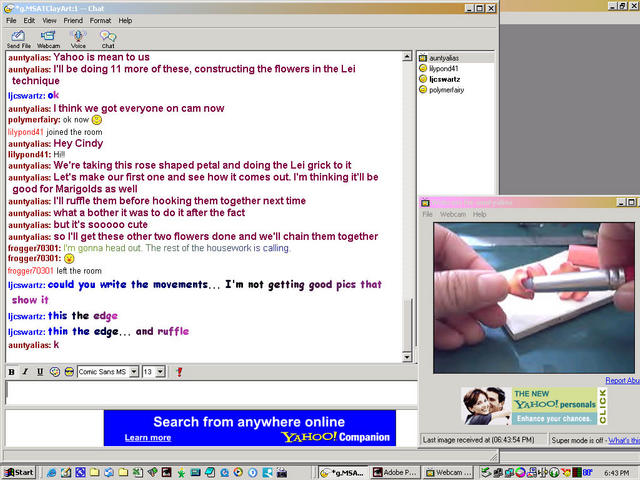Open the Help menu in chat window
The height and width of the screenshot is (480, 640).
coord(125,20)
